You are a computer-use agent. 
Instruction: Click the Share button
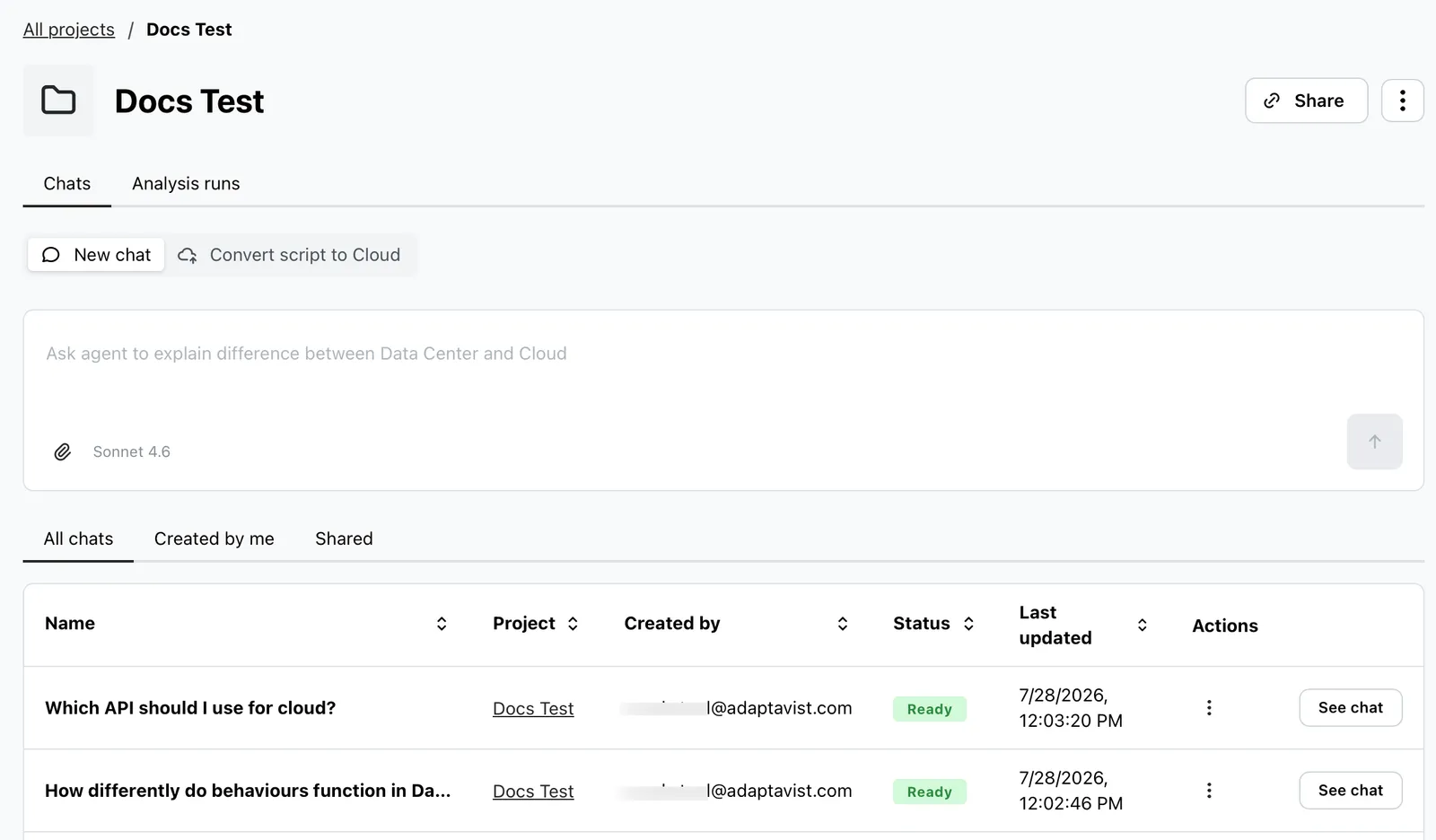pos(1306,101)
